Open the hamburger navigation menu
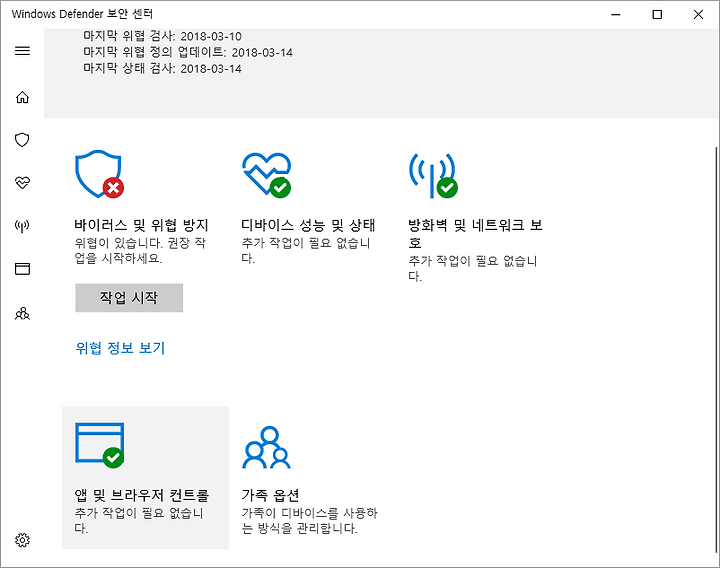 click(22, 51)
